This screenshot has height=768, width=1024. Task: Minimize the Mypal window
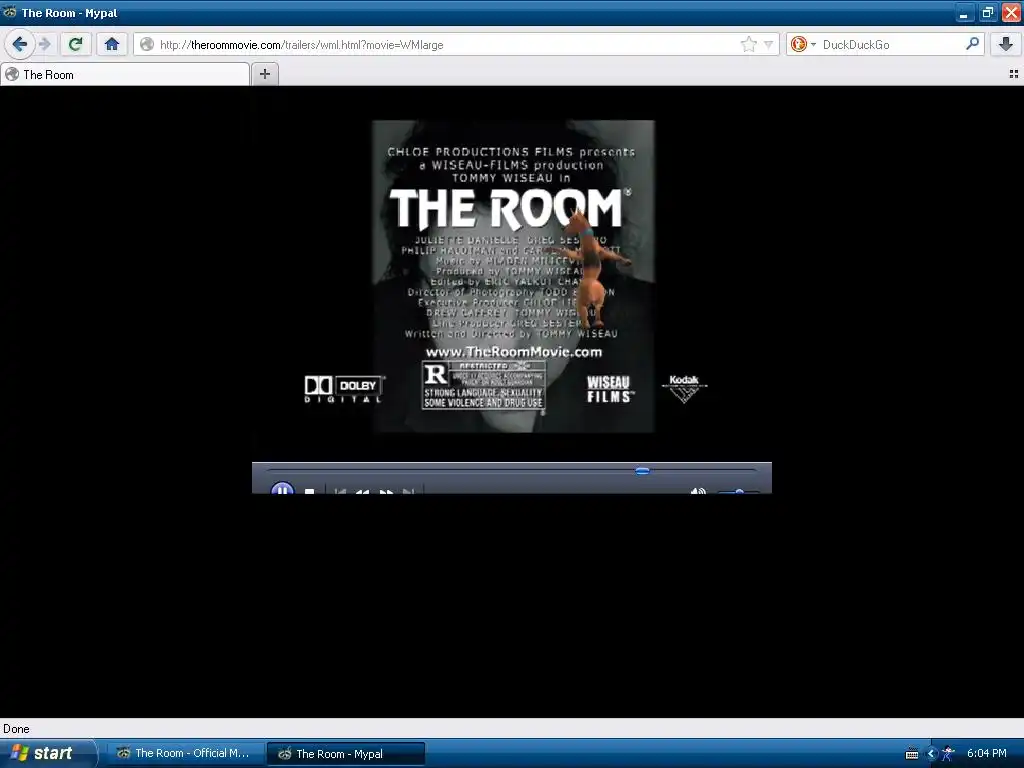(964, 12)
